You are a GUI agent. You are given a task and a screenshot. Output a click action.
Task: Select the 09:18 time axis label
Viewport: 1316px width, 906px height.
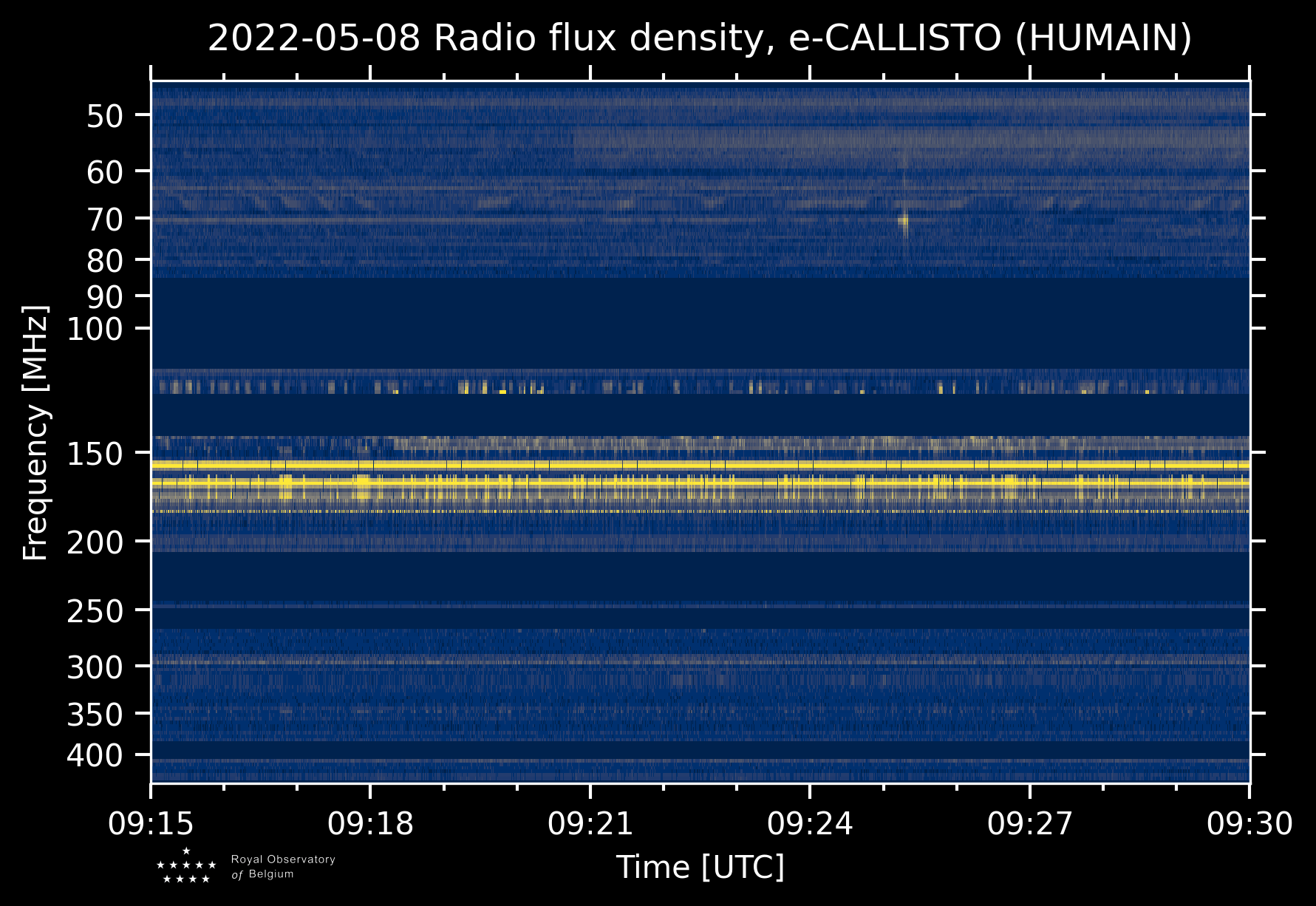[370, 823]
